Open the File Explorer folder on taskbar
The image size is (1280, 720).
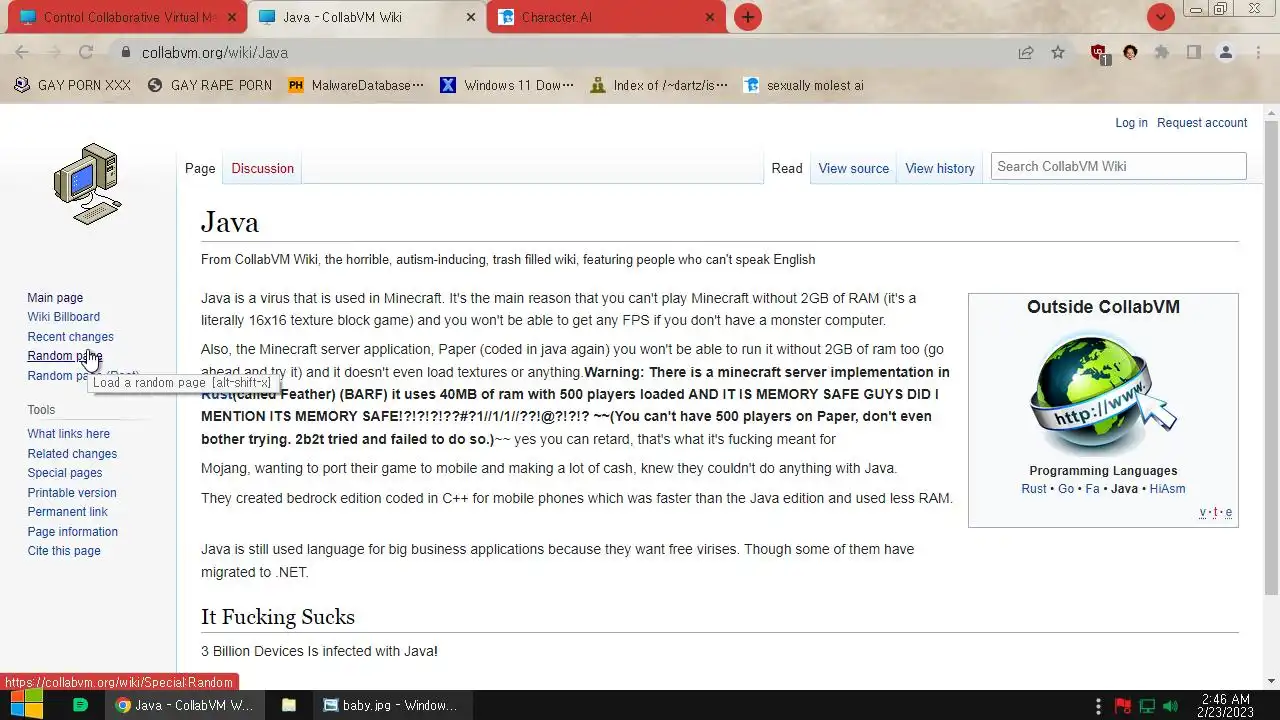pos(289,705)
